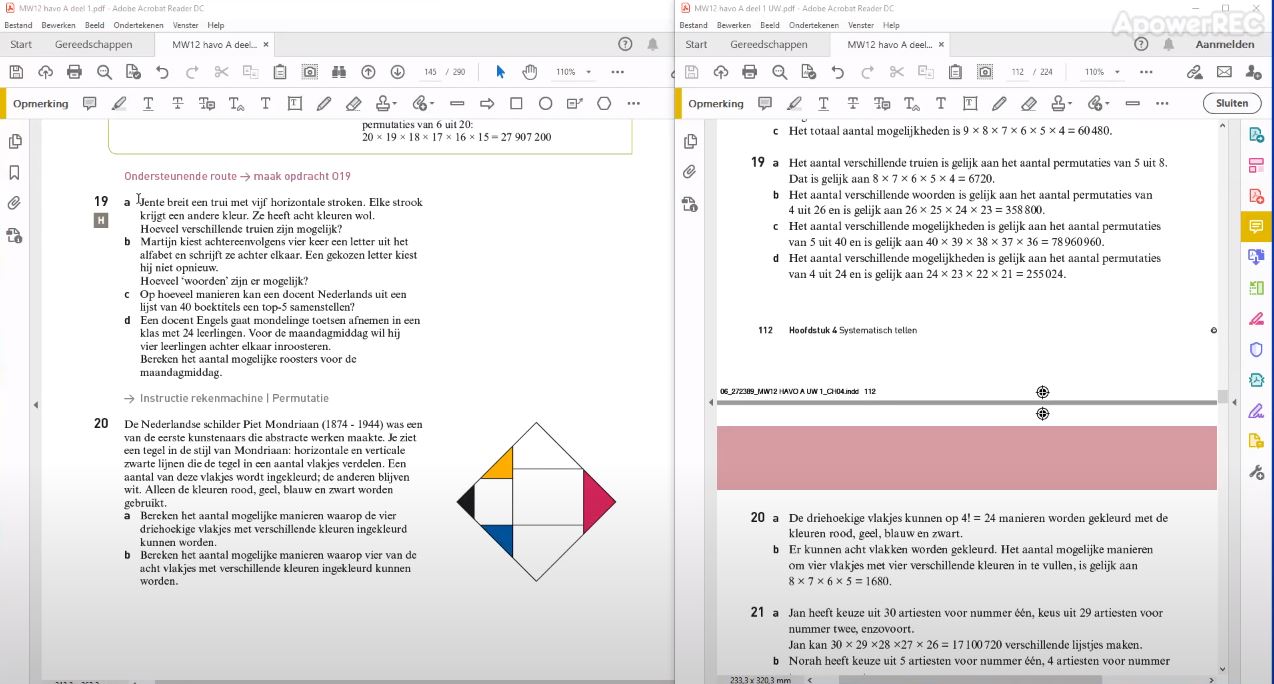The width and height of the screenshot is (1274, 684).
Task: Click the Print icon in left window
Action: point(74,72)
